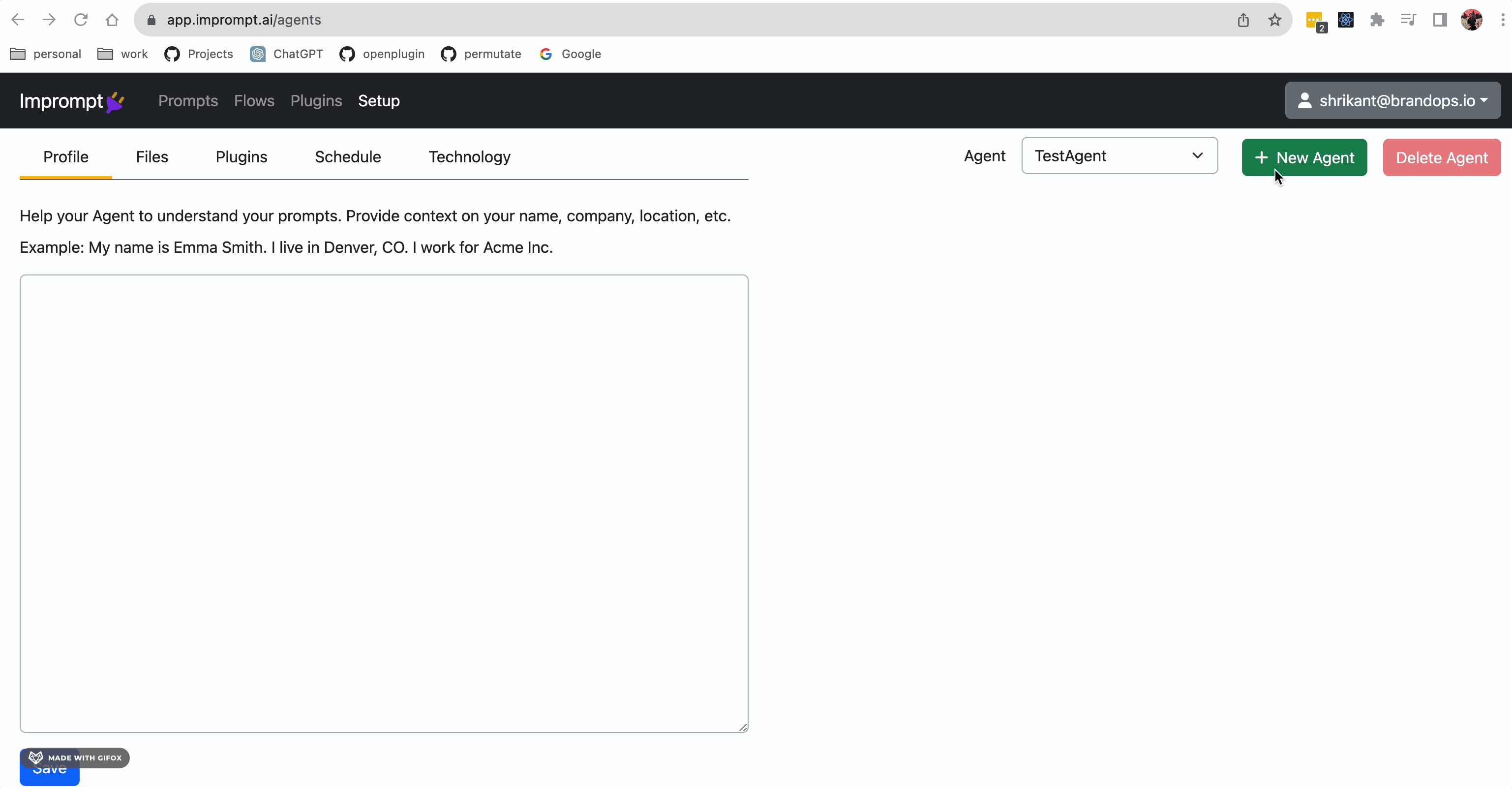Click the New Agent button

[x=1304, y=157]
